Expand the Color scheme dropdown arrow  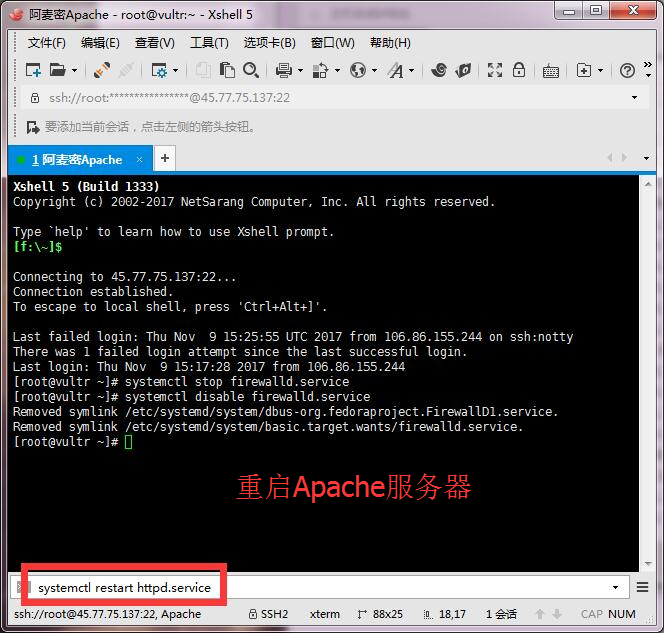[337, 70]
